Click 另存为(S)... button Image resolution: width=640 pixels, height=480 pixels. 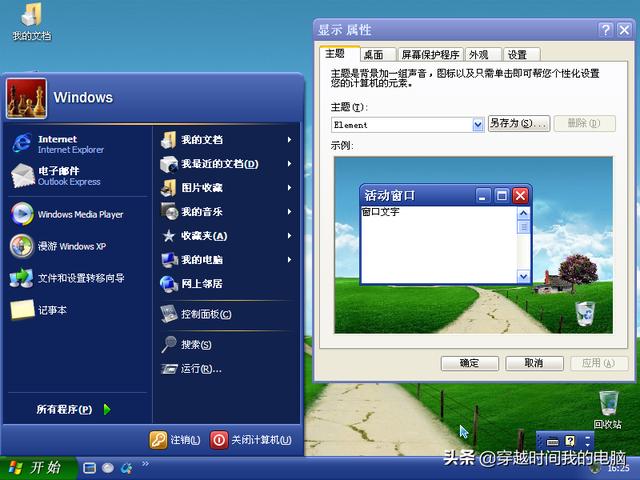[x=519, y=124]
